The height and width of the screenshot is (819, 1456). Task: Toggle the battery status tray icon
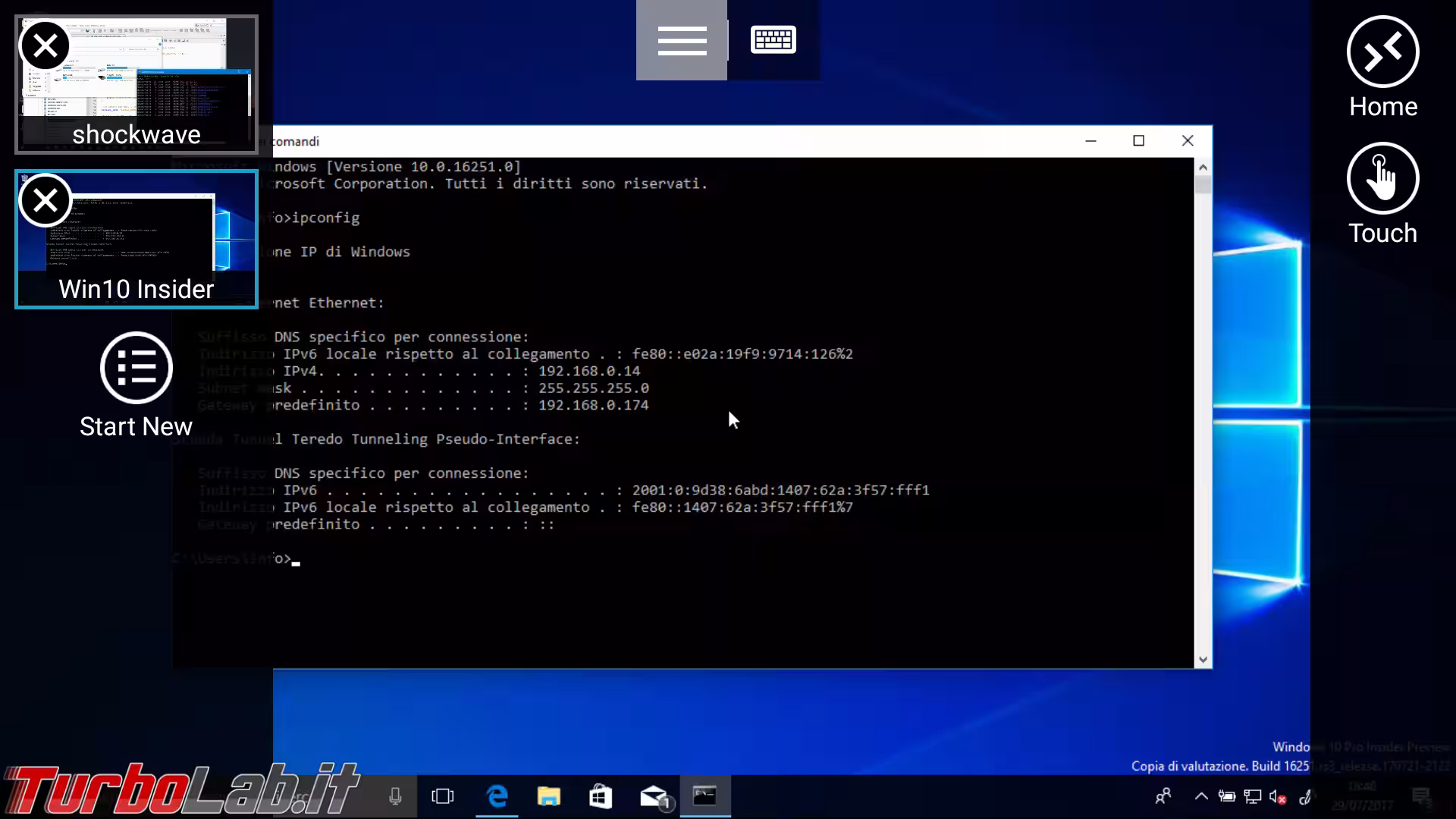1228,796
